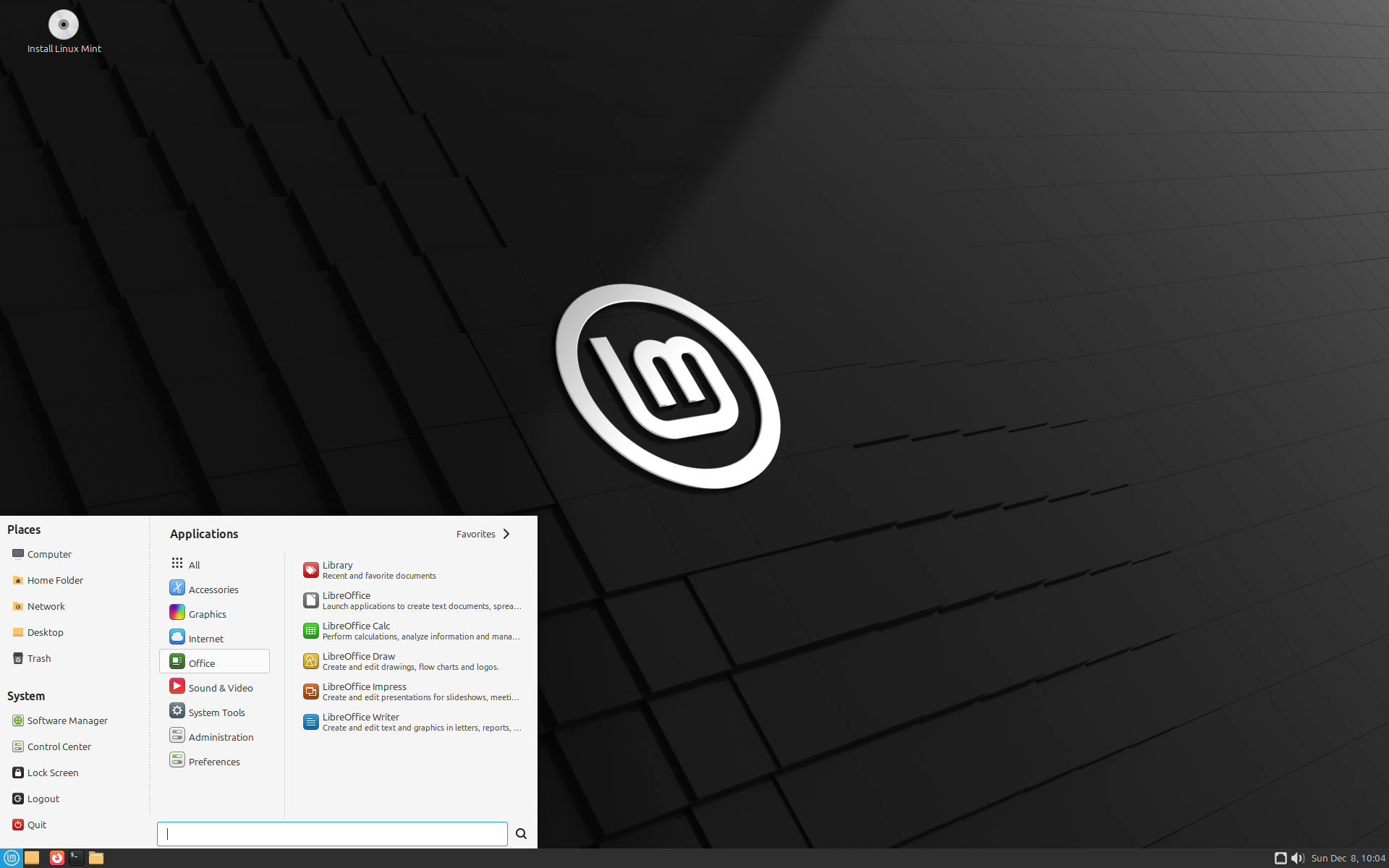Open the Terminal from the panel
1389x868 pixels.
[76, 858]
